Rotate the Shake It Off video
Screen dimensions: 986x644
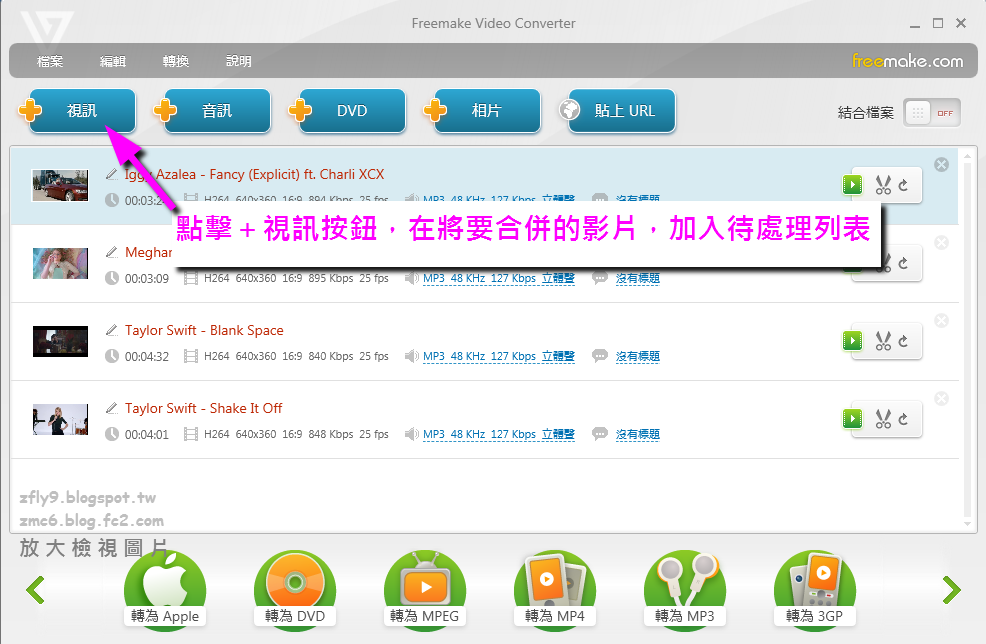(903, 419)
